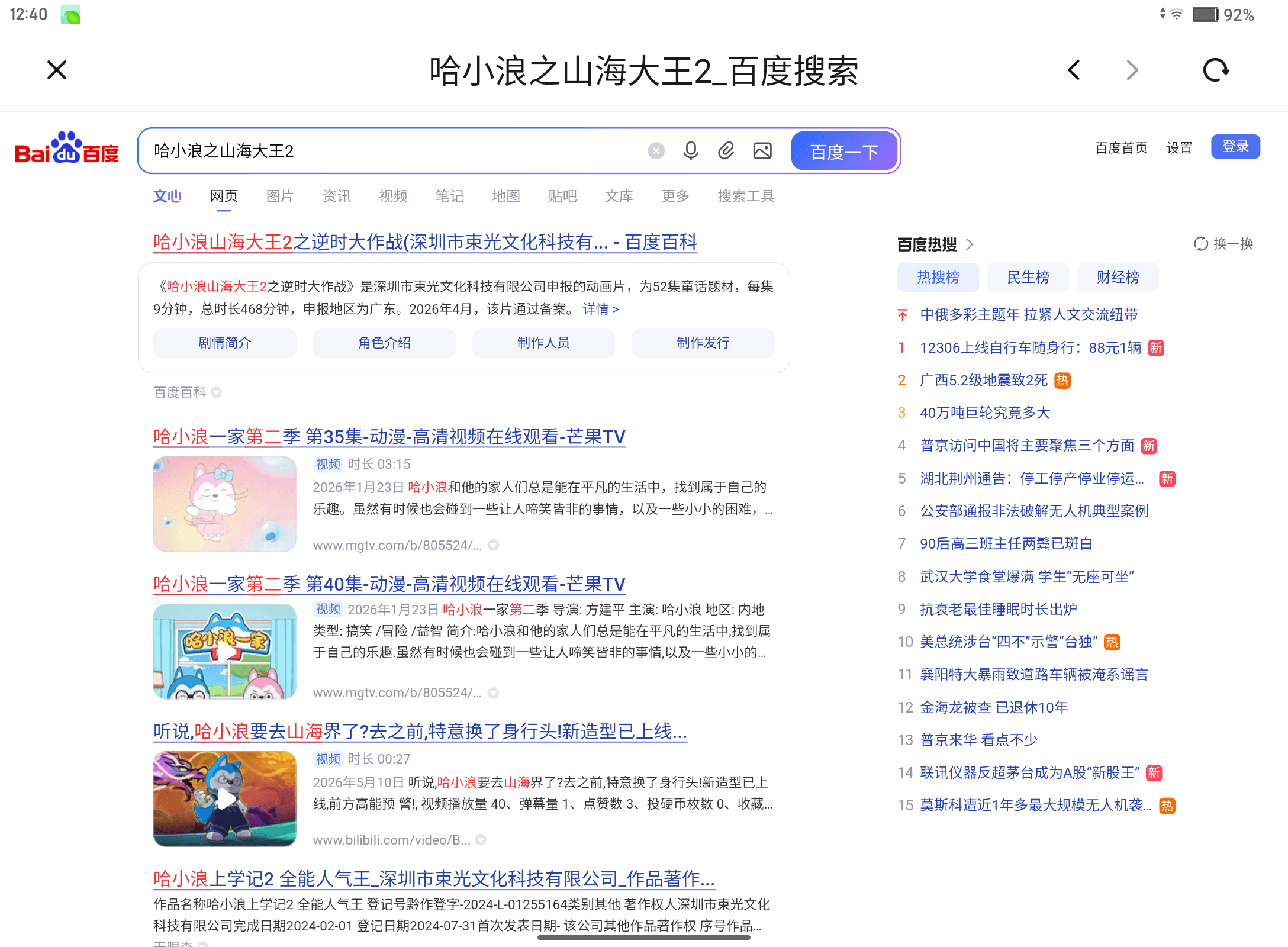Screen dimensions: 1288x947
Task: Open the 哈小浪上学记2 result title
Action: point(434,879)
